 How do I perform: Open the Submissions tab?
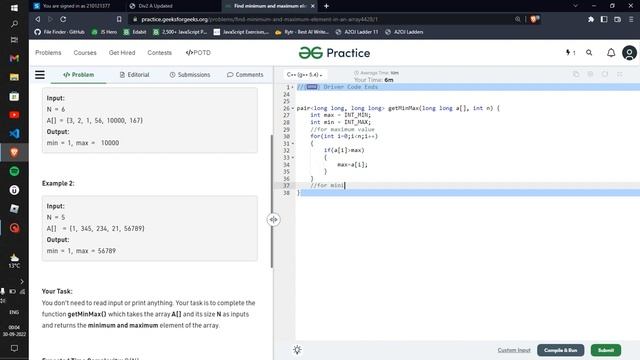[x=190, y=75]
